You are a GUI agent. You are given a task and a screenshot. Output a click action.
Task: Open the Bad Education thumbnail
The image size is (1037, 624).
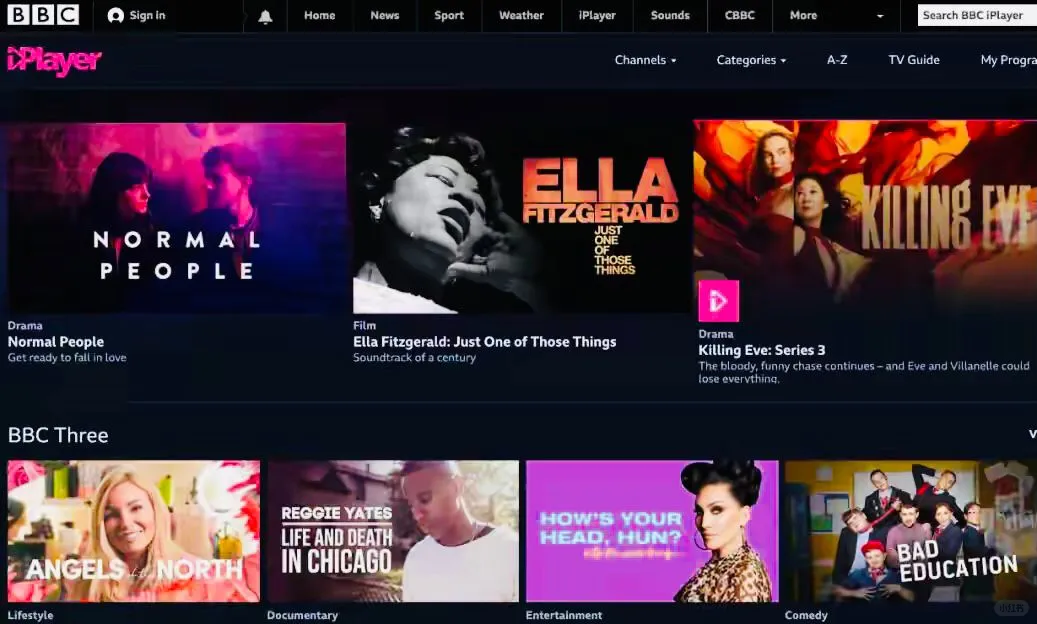(911, 531)
